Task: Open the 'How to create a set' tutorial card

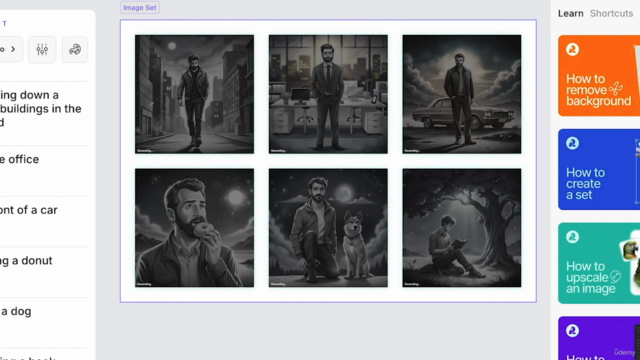Action: (599, 169)
